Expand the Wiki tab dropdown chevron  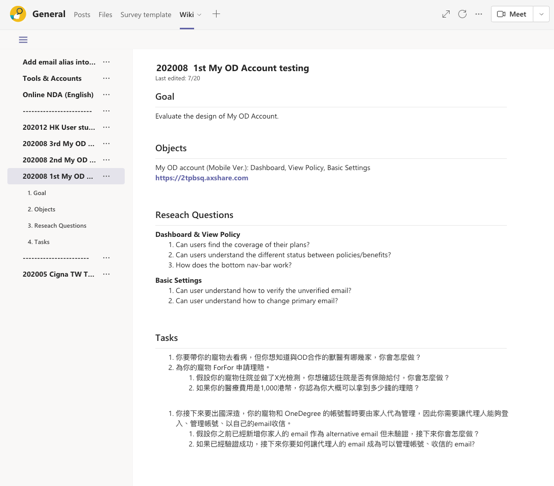(x=199, y=15)
